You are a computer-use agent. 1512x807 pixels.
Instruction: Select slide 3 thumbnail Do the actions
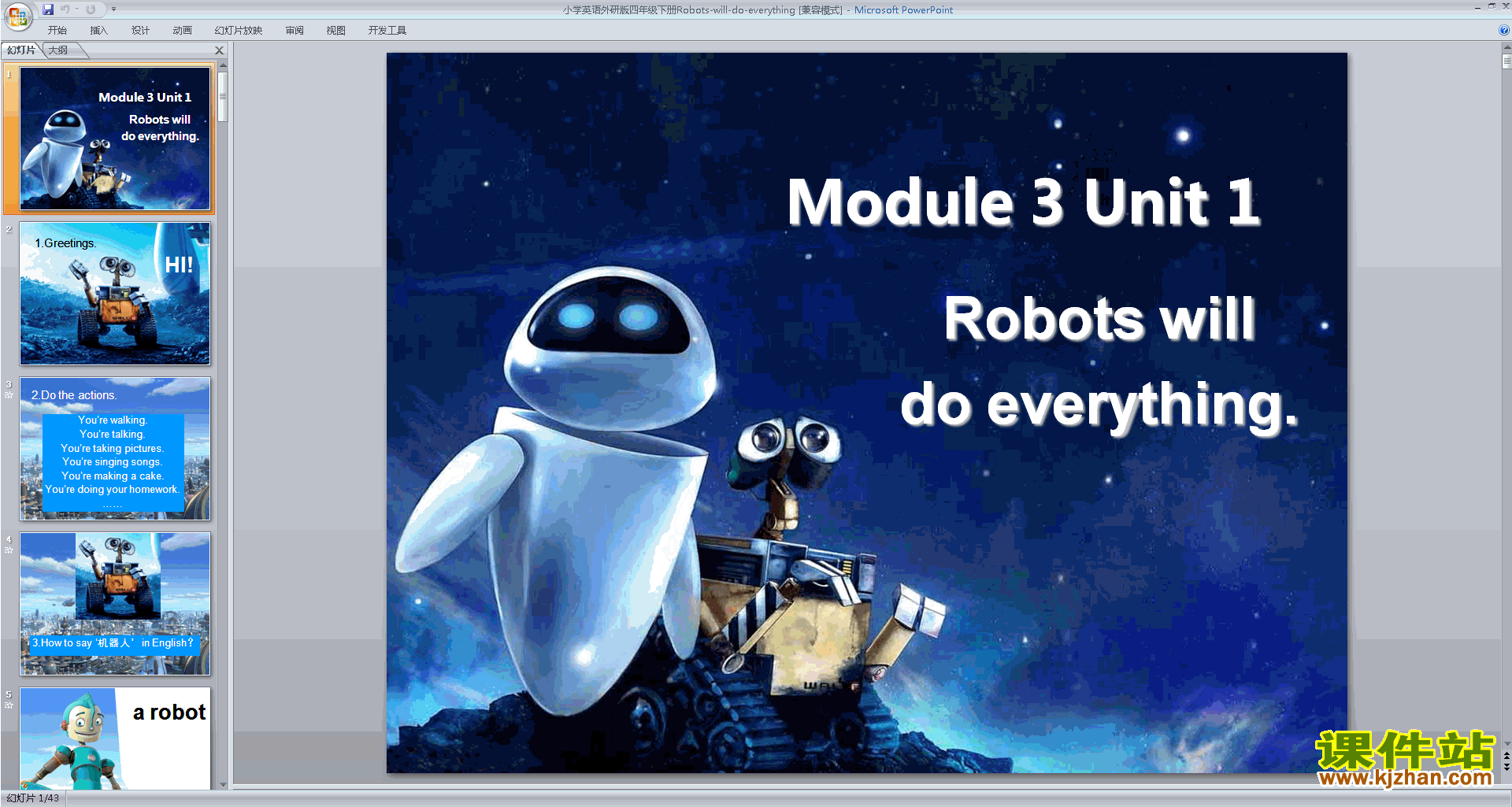pos(115,449)
